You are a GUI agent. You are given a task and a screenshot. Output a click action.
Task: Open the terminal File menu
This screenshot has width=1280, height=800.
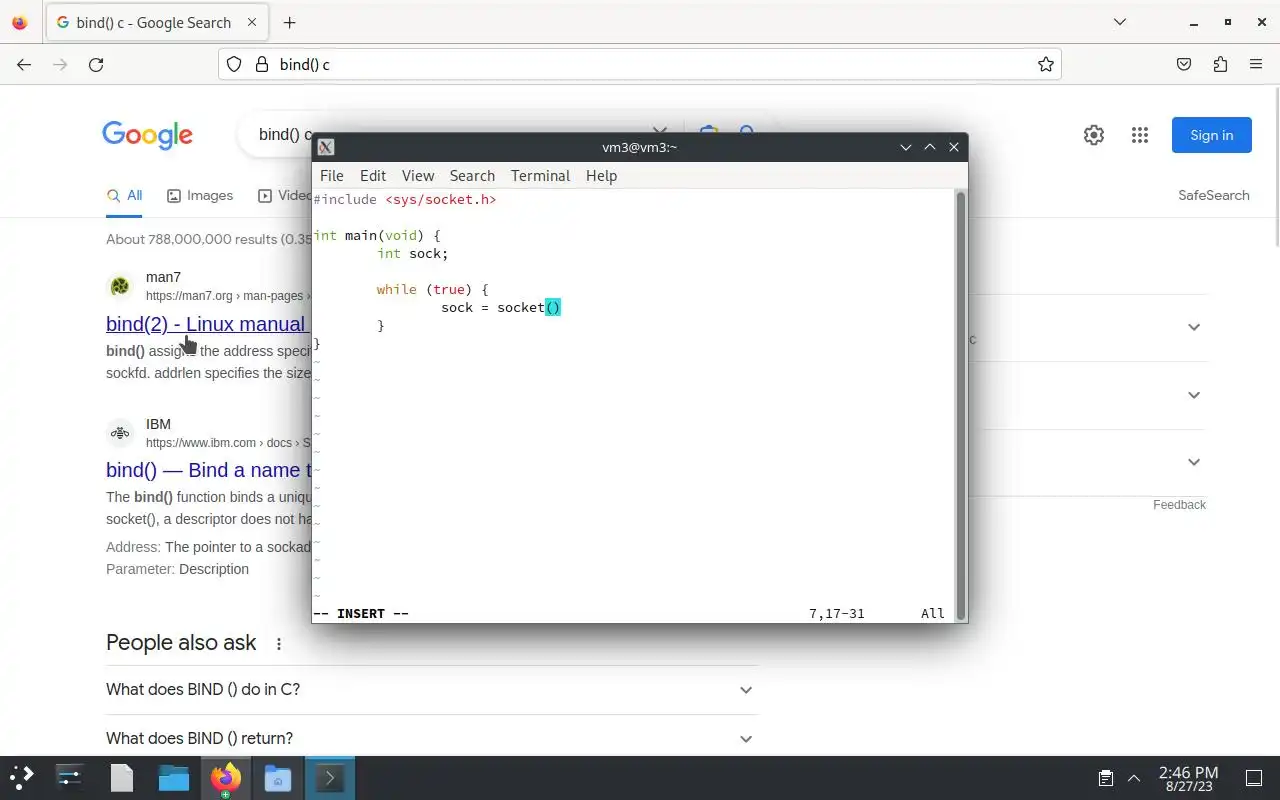(x=331, y=176)
